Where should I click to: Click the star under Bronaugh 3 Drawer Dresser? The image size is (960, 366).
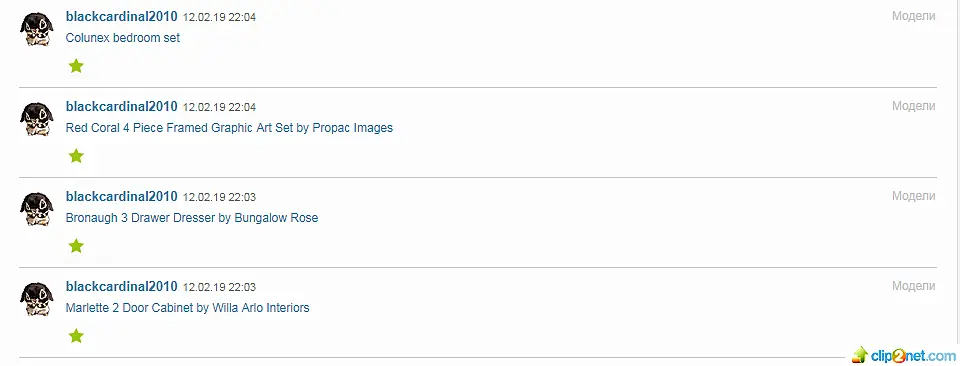tap(76, 246)
